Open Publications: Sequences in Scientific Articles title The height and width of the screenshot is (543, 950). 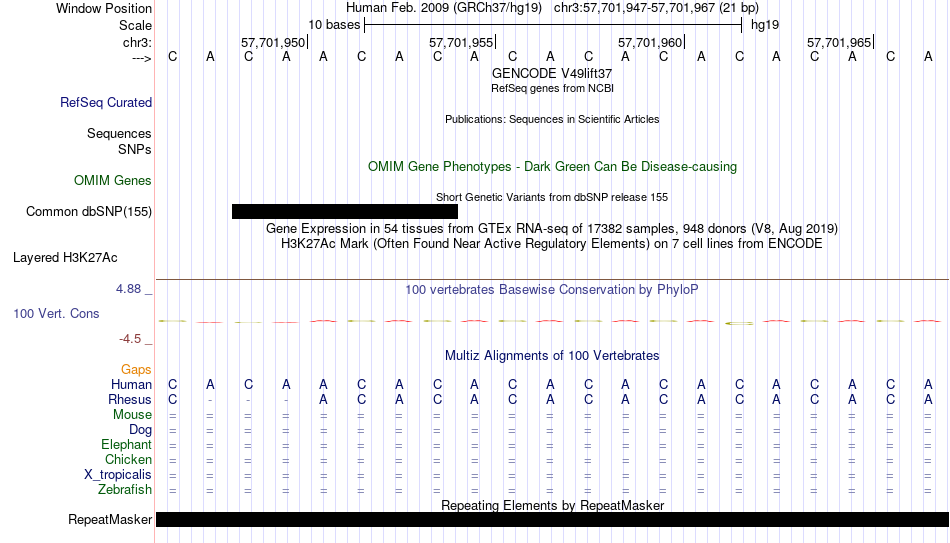(552, 119)
